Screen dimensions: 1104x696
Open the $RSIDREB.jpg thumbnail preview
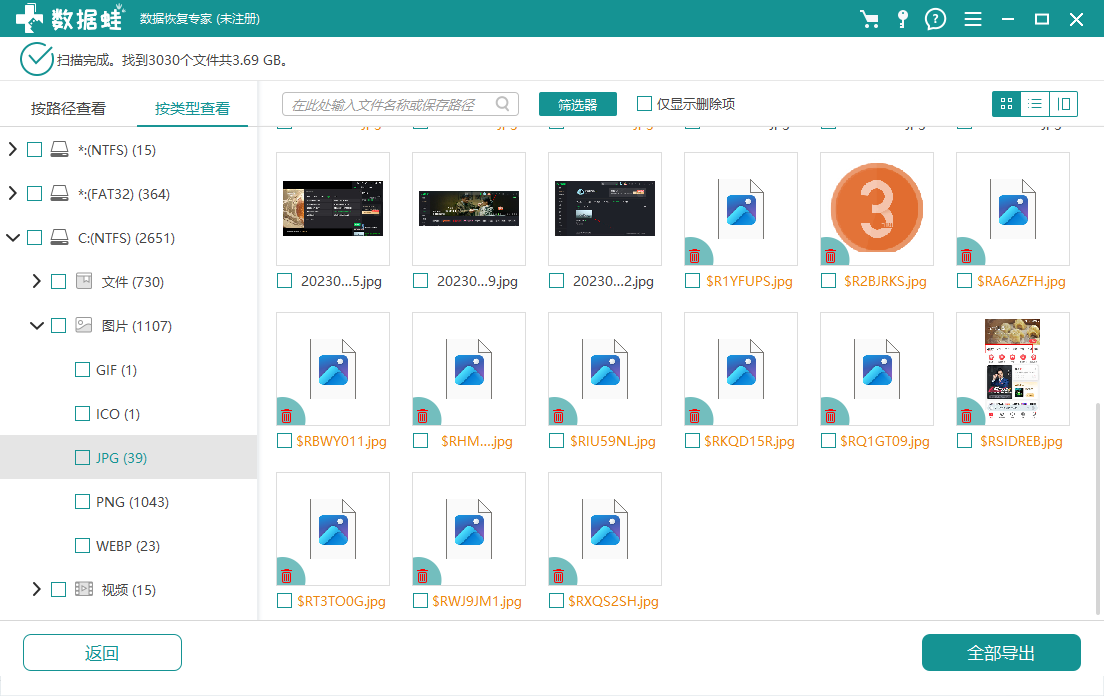pos(1012,369)
